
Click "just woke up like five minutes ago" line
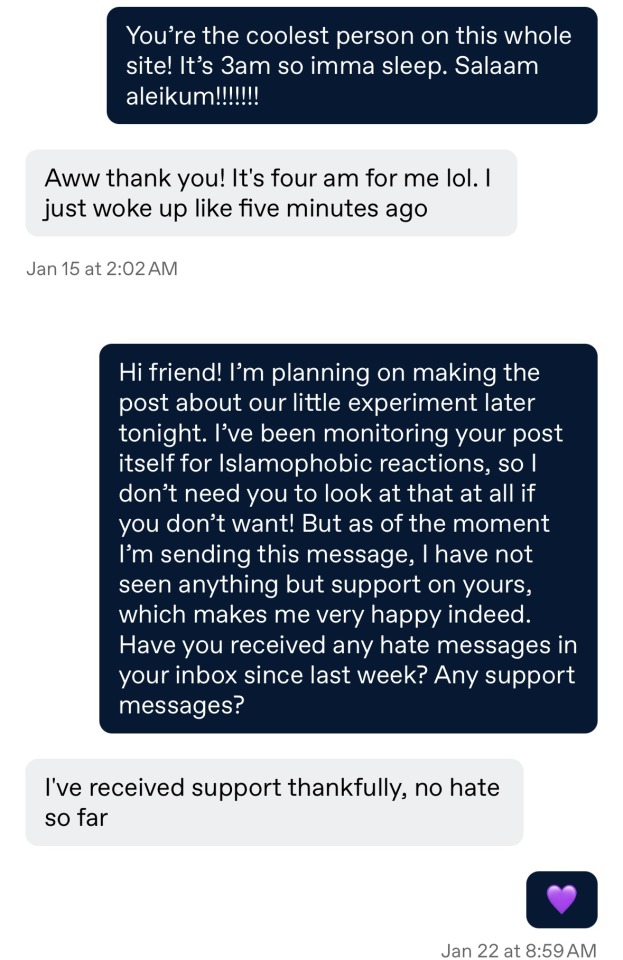[236, 209]
